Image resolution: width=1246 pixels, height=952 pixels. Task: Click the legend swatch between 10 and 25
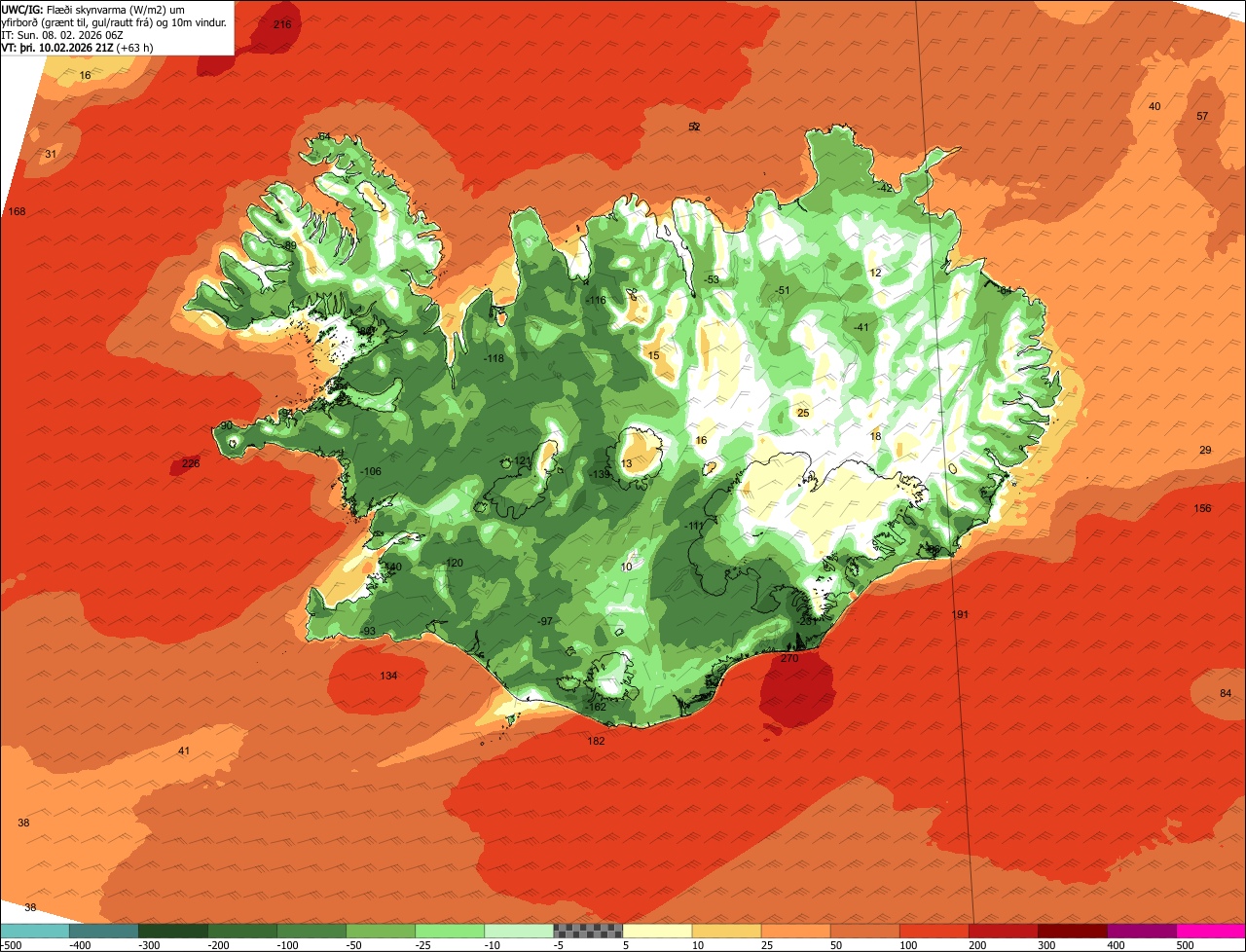point(726,931)
